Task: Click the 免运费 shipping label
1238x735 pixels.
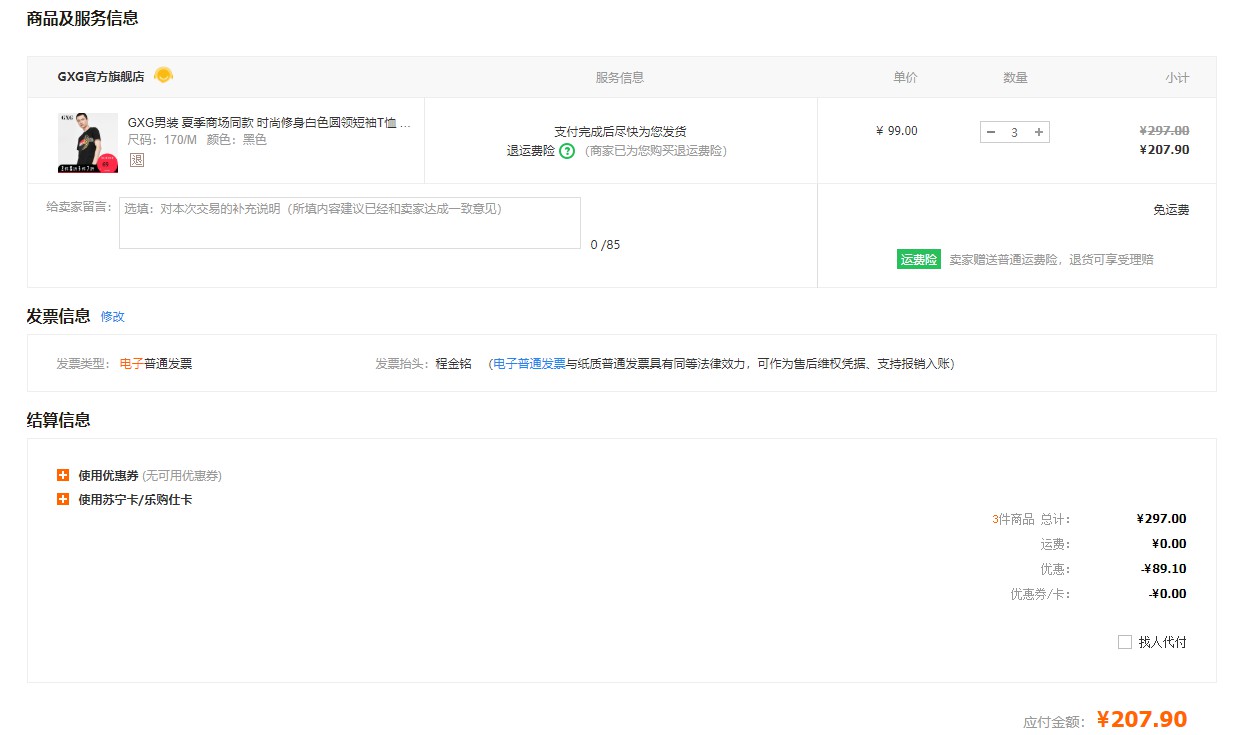Action: click(x=1171, y=210)
